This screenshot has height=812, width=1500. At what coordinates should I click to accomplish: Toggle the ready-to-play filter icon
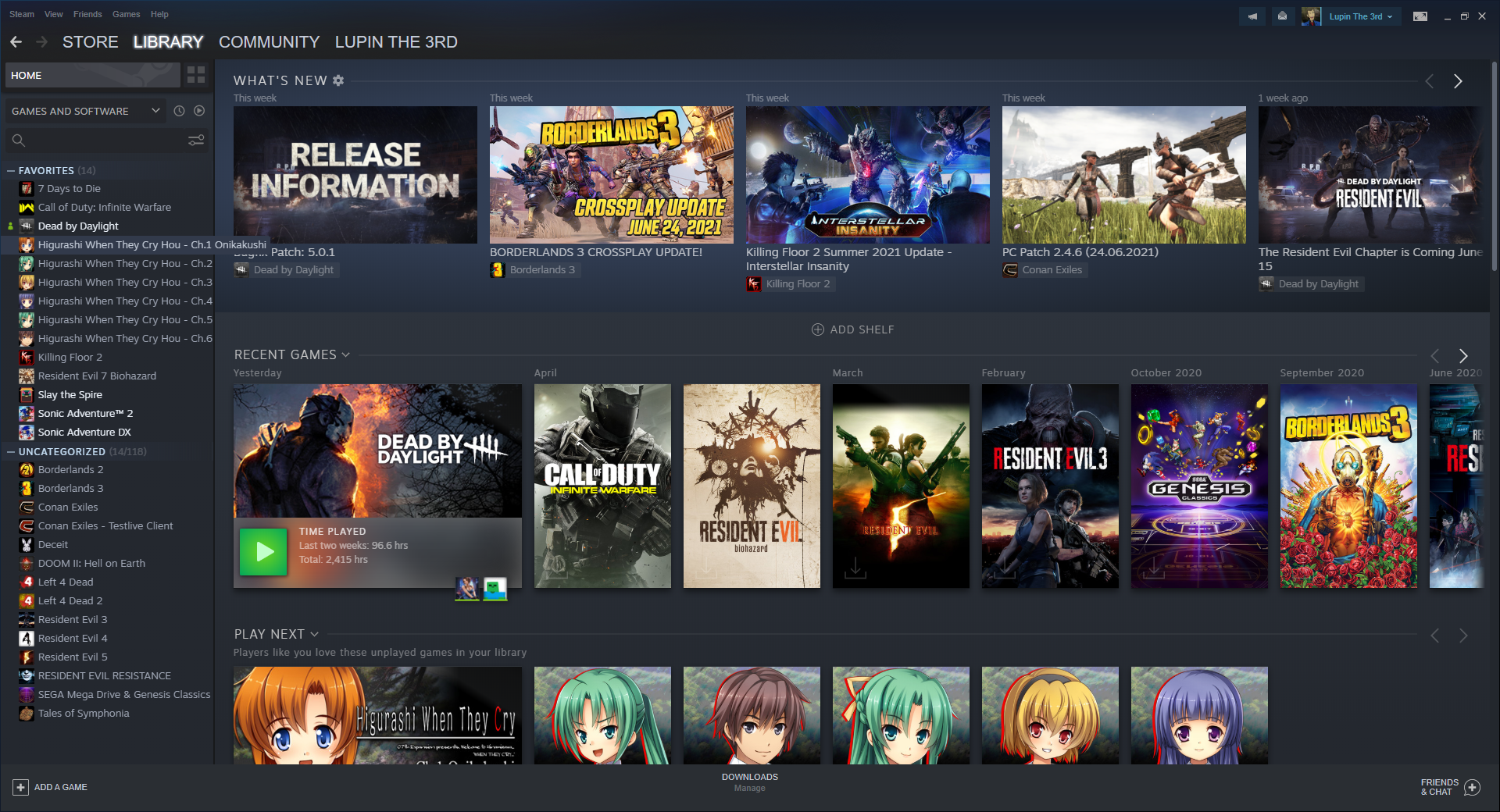point(199,111)
